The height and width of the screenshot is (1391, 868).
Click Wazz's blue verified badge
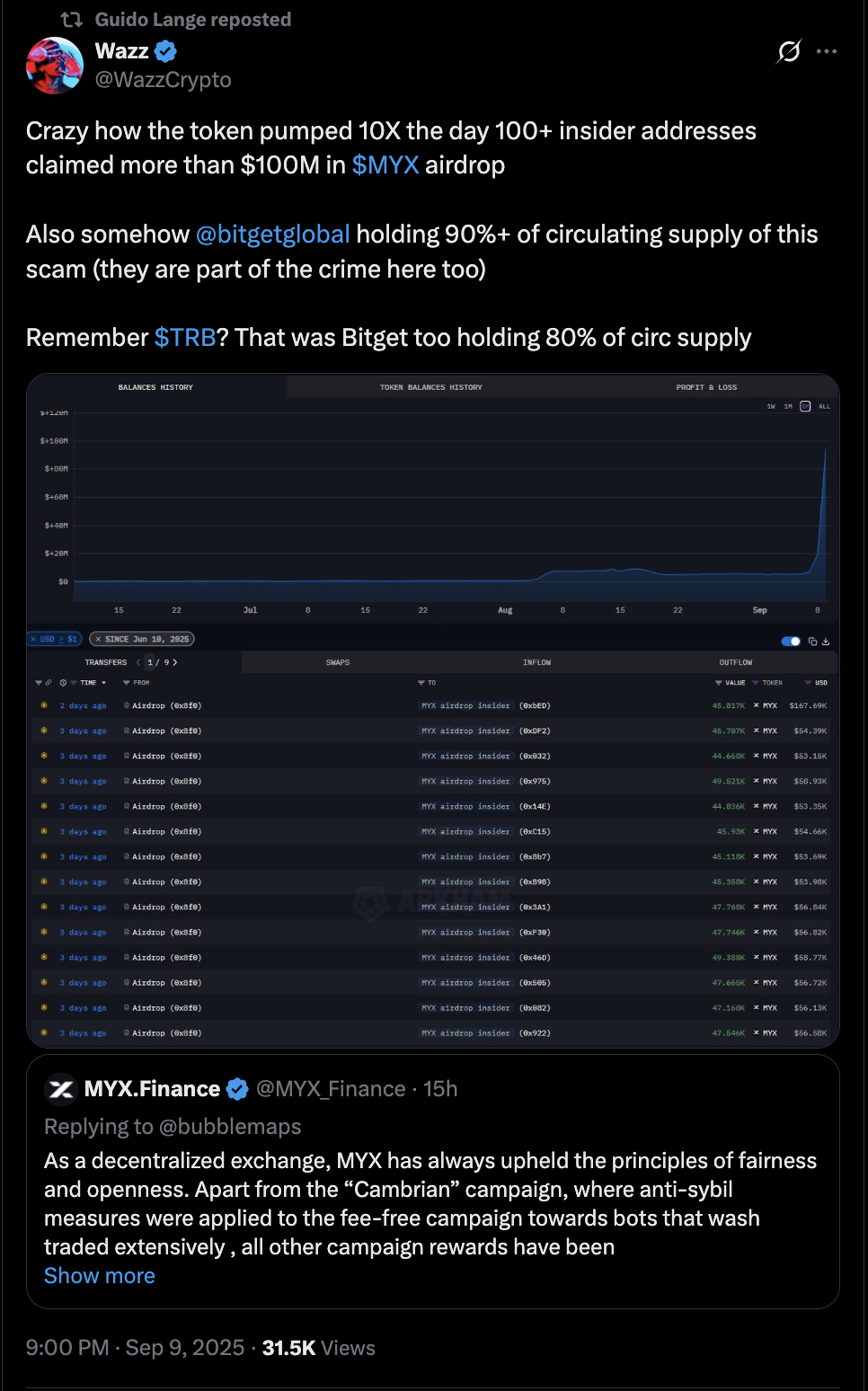coord(165,51)
